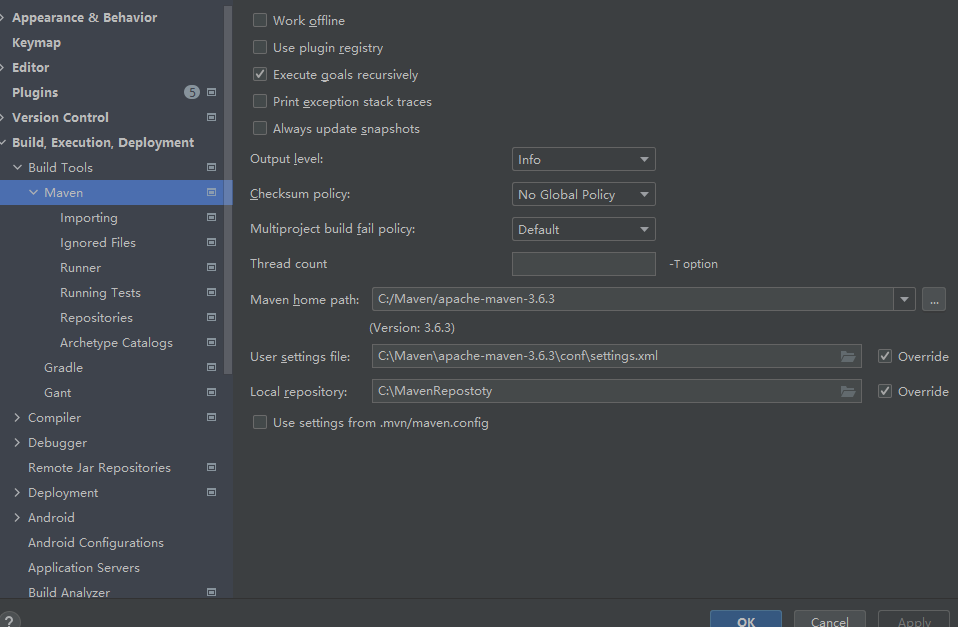Click project-level icon beside Runner
This screenshot has height=627, width=958.
click(211, 268)
